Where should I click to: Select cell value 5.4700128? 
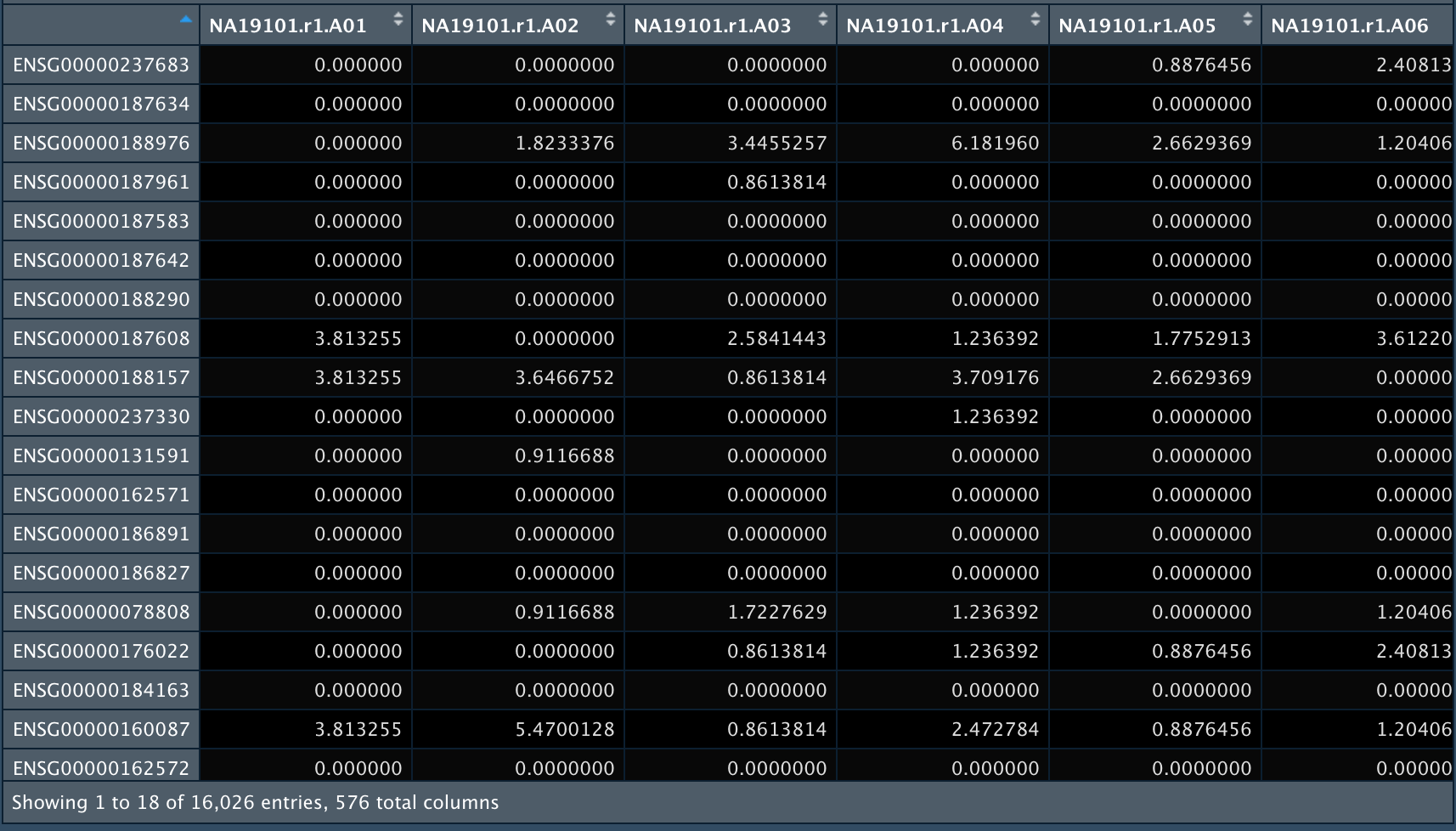coord(565,729)
